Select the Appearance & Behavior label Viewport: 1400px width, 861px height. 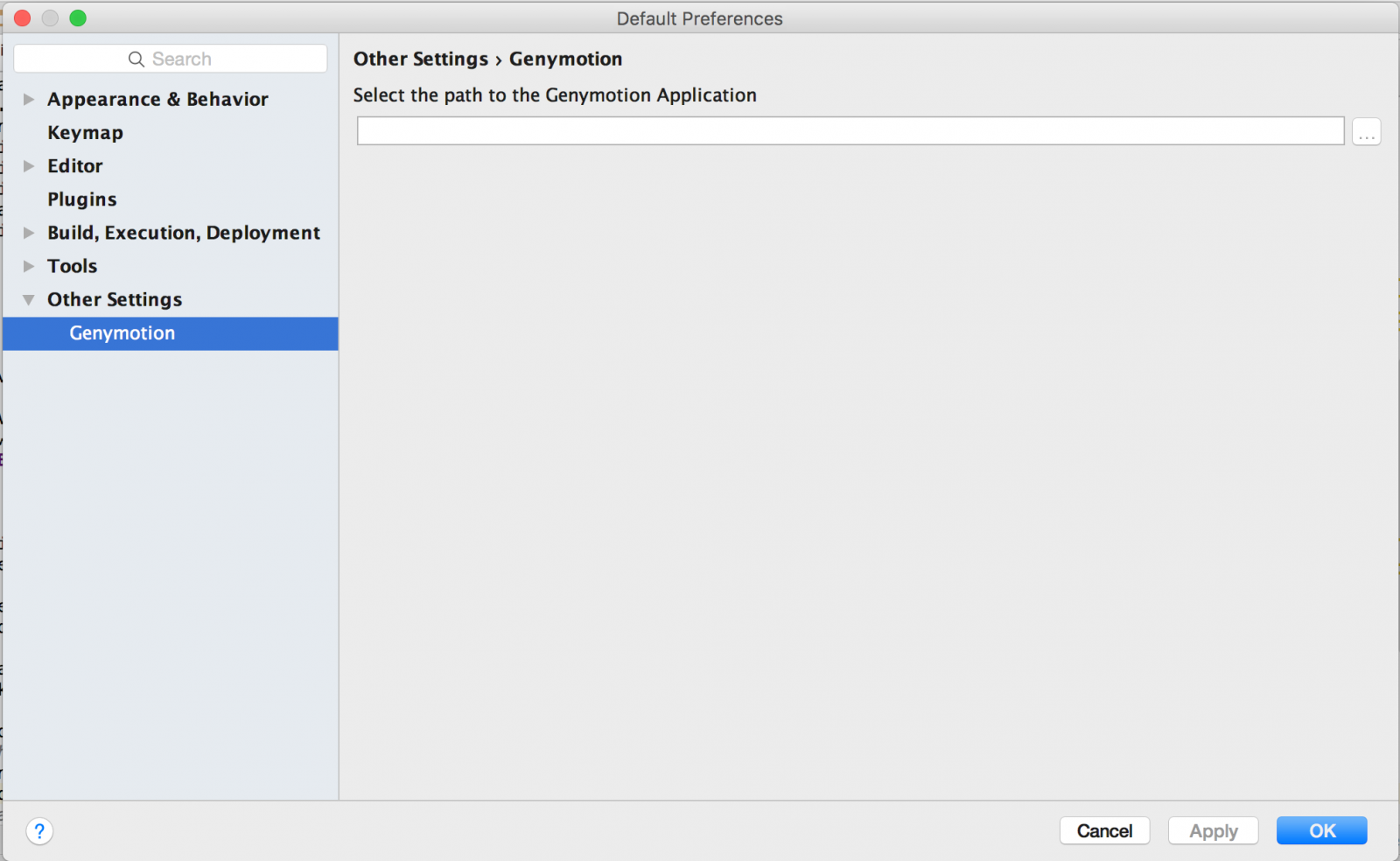(x=157, y=99)
